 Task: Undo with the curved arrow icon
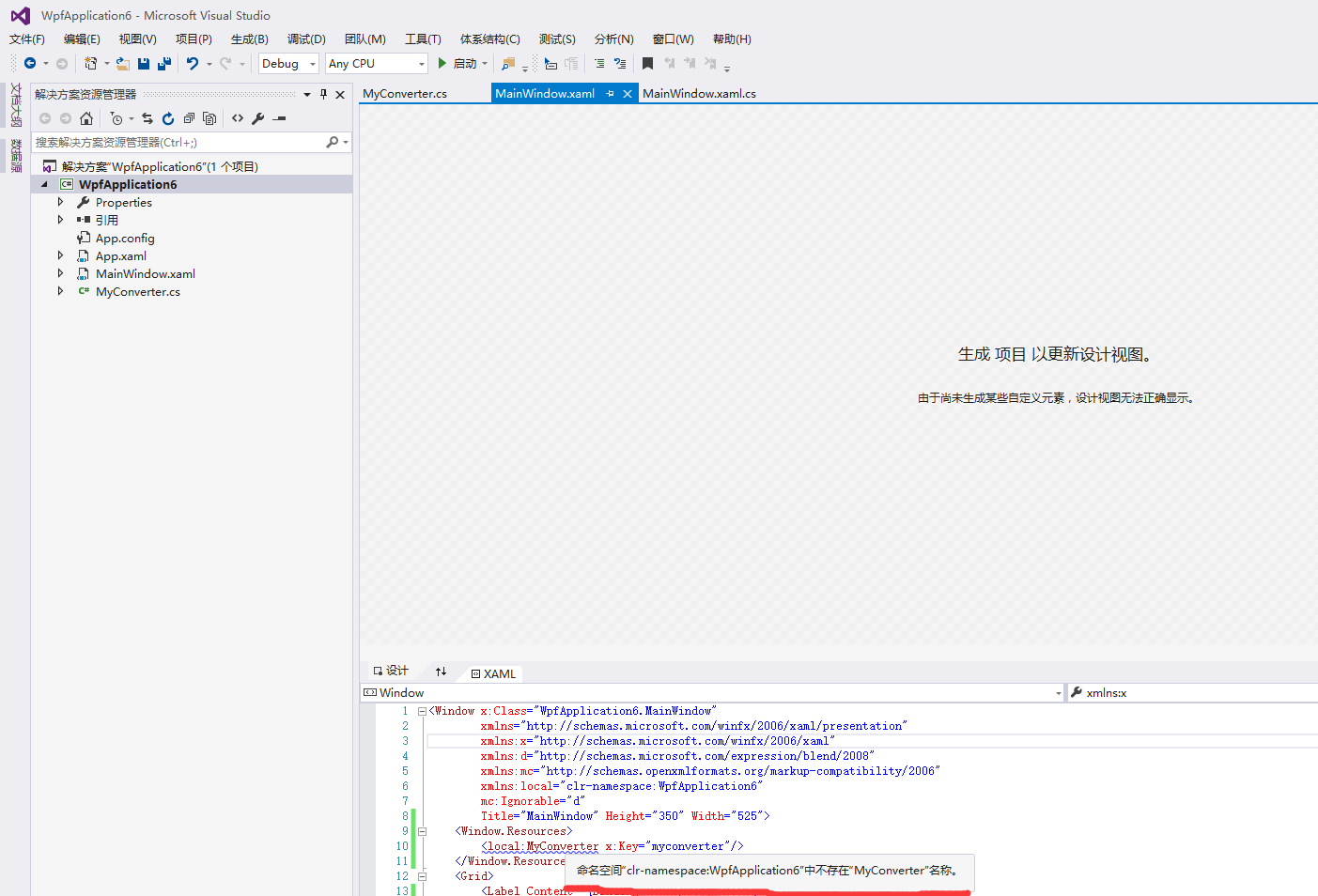(x=193, y=63)
